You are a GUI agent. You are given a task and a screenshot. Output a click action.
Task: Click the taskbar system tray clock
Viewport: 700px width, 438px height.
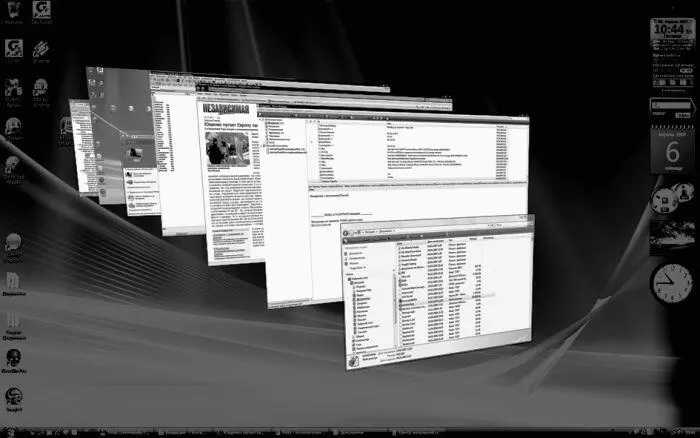click(689, 432)
